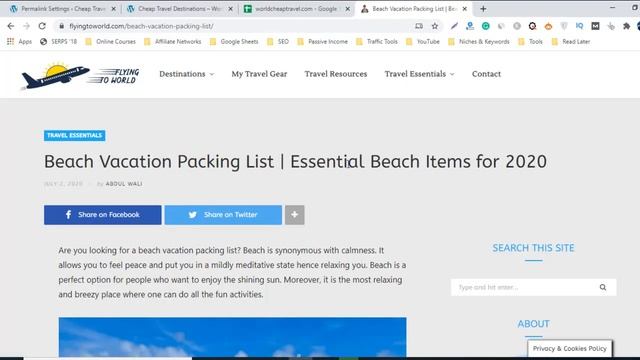Open the Niches & Keywords bookmark folder

(x=479, y=42)
